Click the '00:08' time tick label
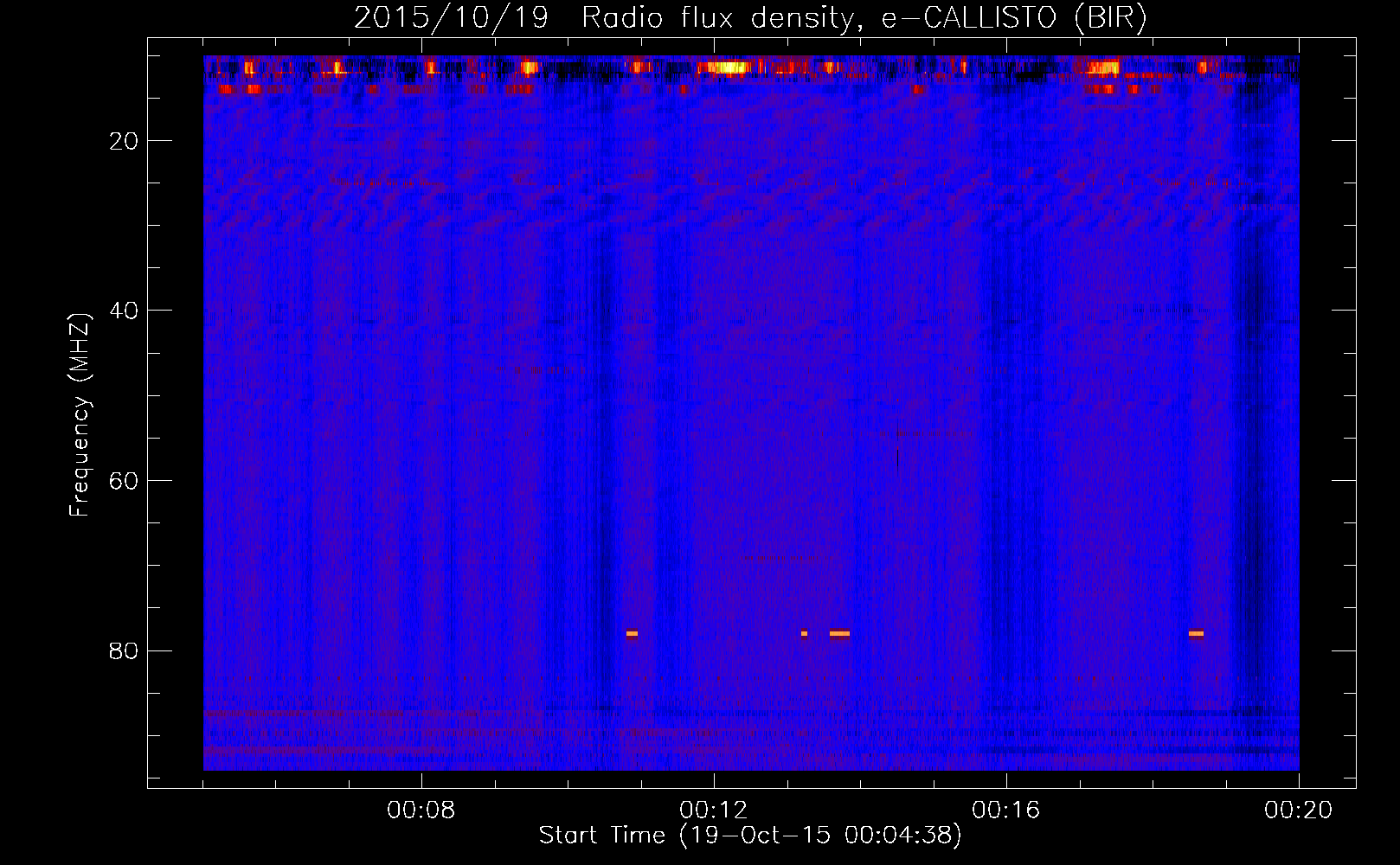Image resolution: width=1400 pixels, height=865 pixels. point(421,811)
